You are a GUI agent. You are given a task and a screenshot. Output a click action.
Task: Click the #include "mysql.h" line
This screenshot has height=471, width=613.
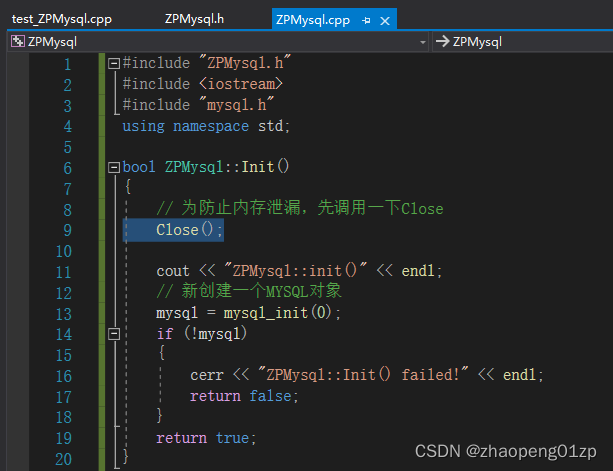198,105
